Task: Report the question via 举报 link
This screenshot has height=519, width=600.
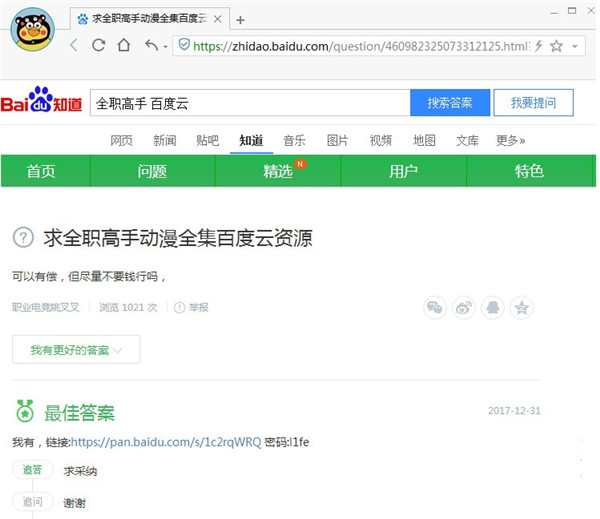Action: [x=191, y=307]
